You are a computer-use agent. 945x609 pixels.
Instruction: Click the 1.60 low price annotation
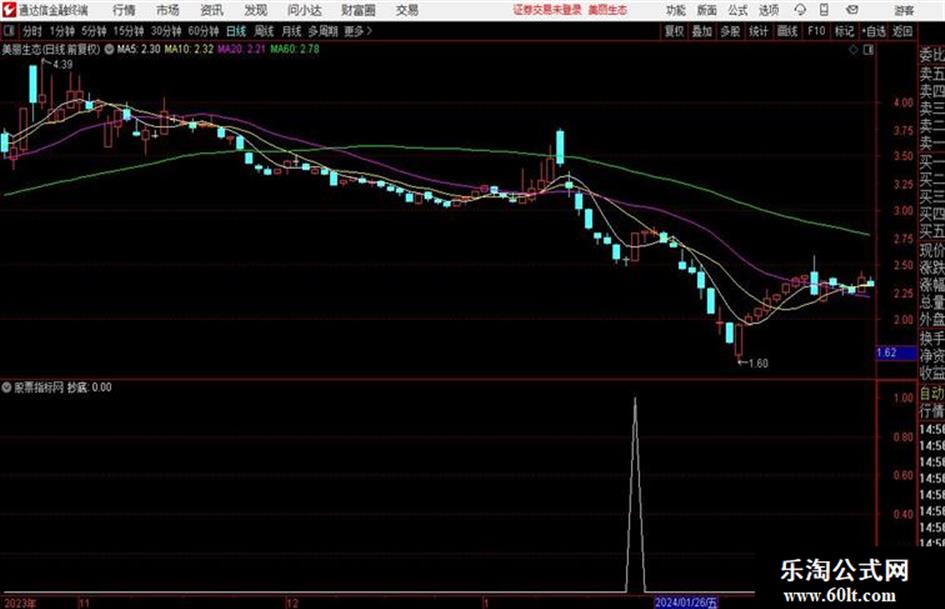[758, 363]
